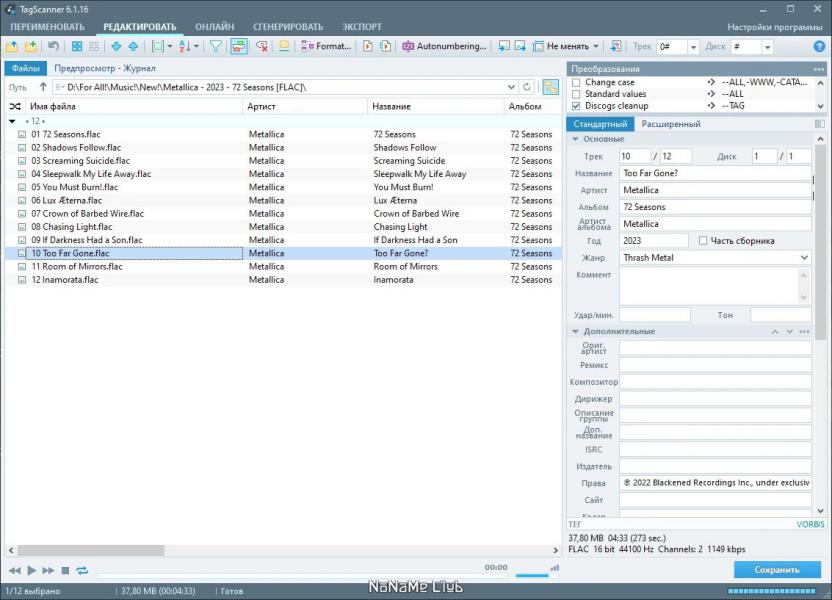Move file down with the blue down arrow

point(116,47)
